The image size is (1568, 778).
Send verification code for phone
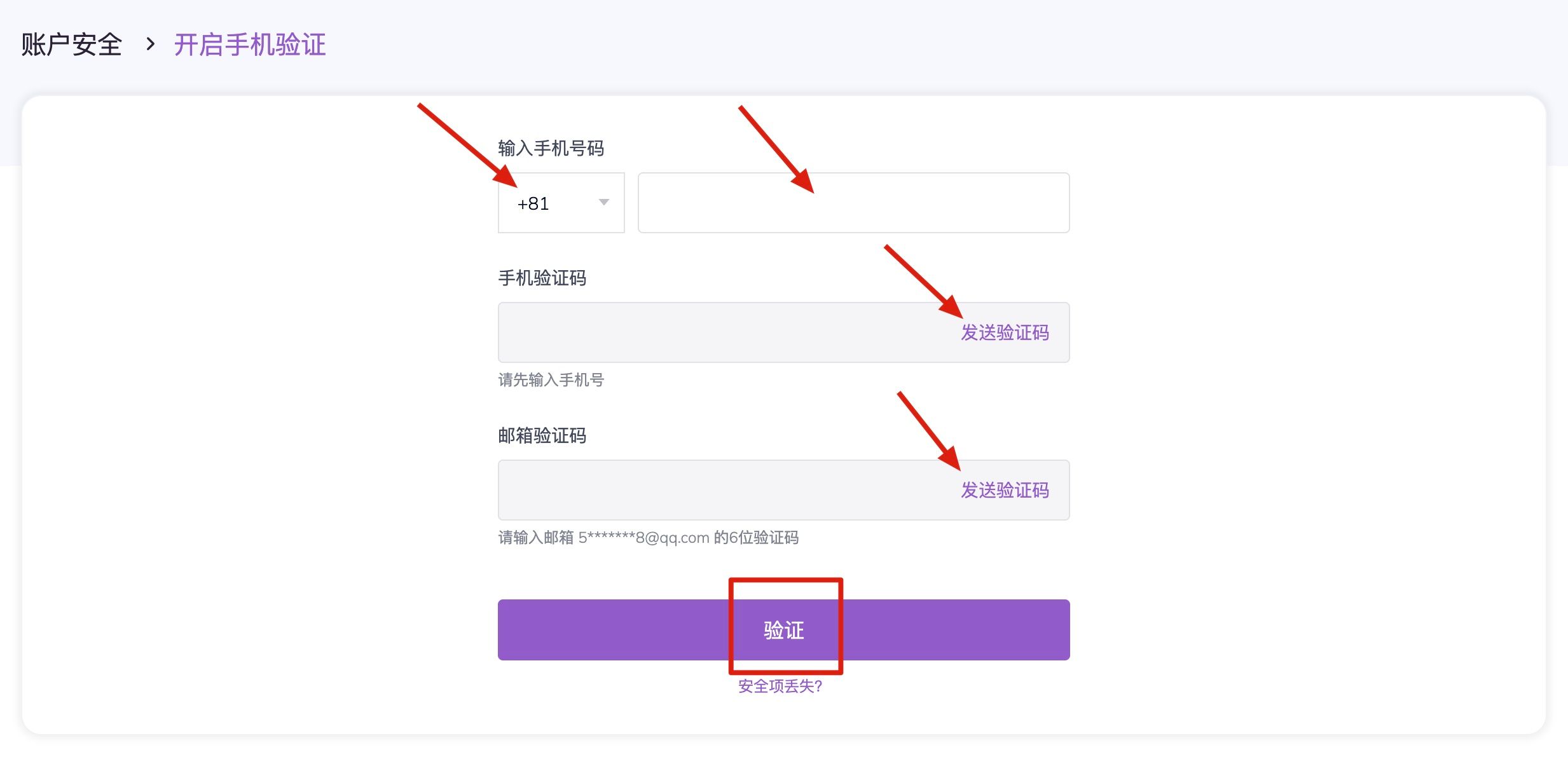1004,333
